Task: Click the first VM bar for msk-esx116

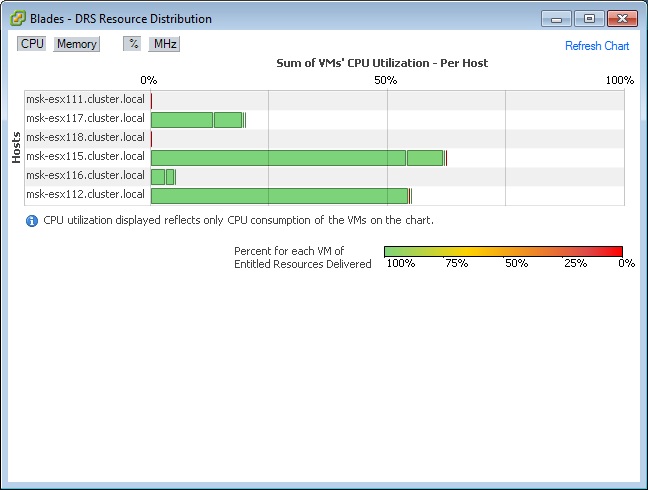Action: point(158,177)
